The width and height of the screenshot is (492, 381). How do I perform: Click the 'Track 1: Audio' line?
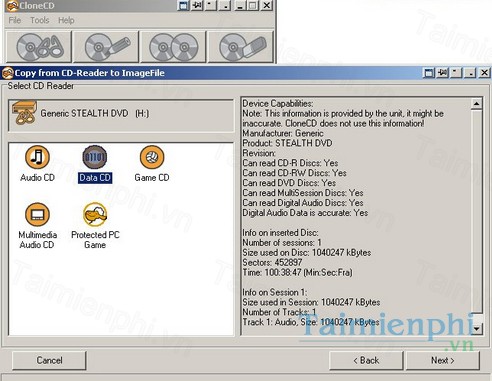(x=311, y=322)
